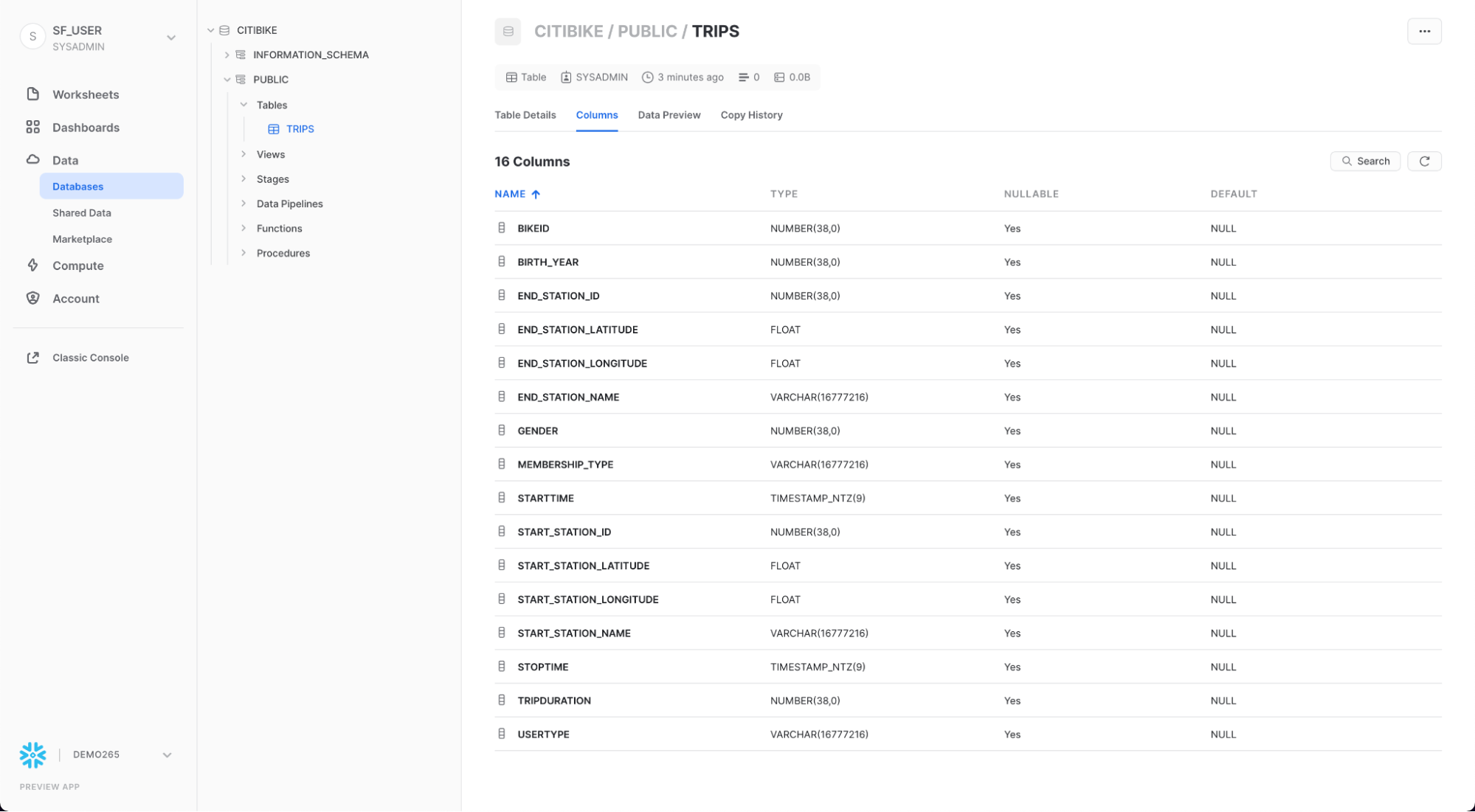Click the Snowflake logo at bottom left
This screenshot has height=812, width=1475.
point(32,754)
